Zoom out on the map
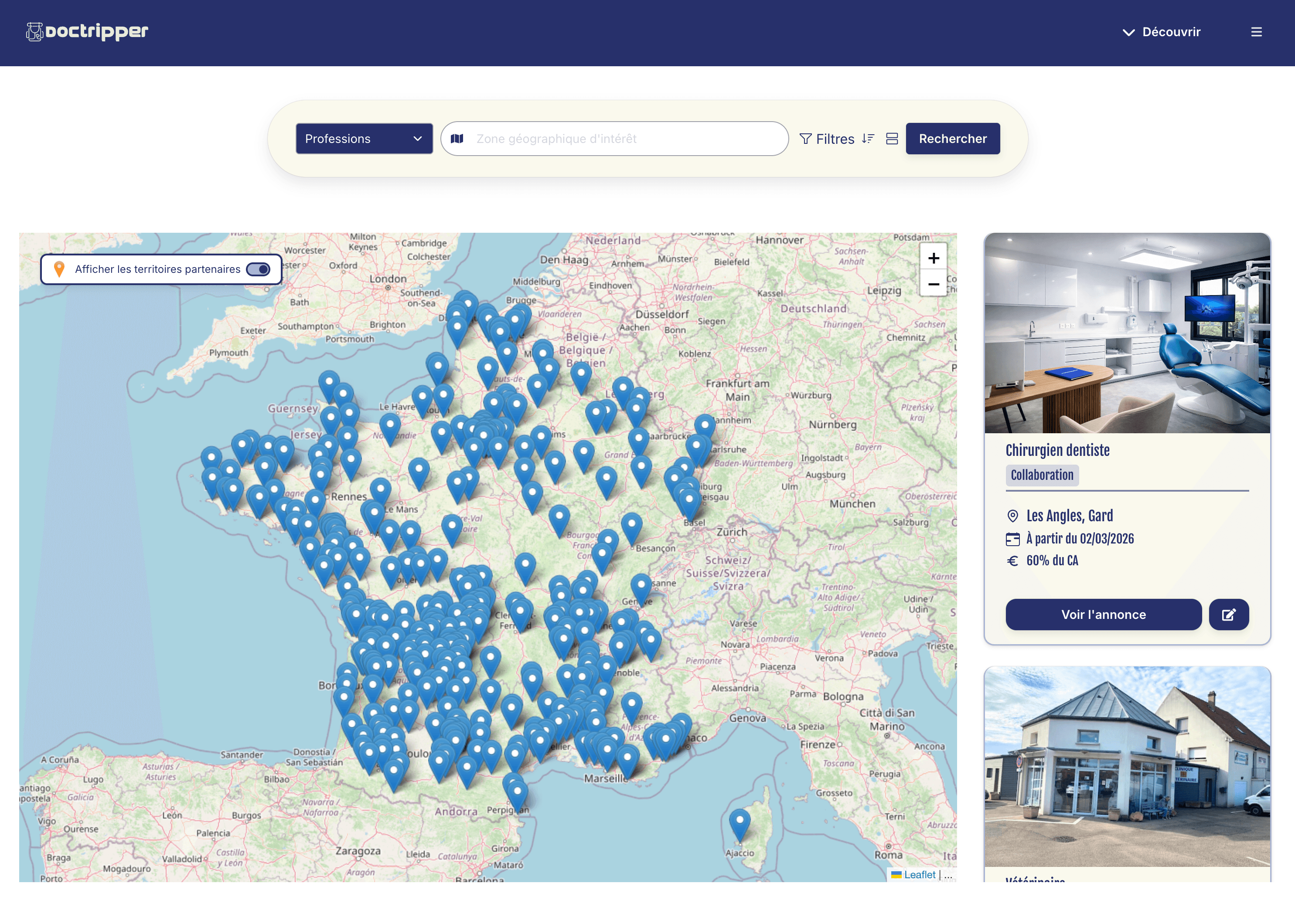The width and height of the screenshot is (1295, 924). [933, 284]
